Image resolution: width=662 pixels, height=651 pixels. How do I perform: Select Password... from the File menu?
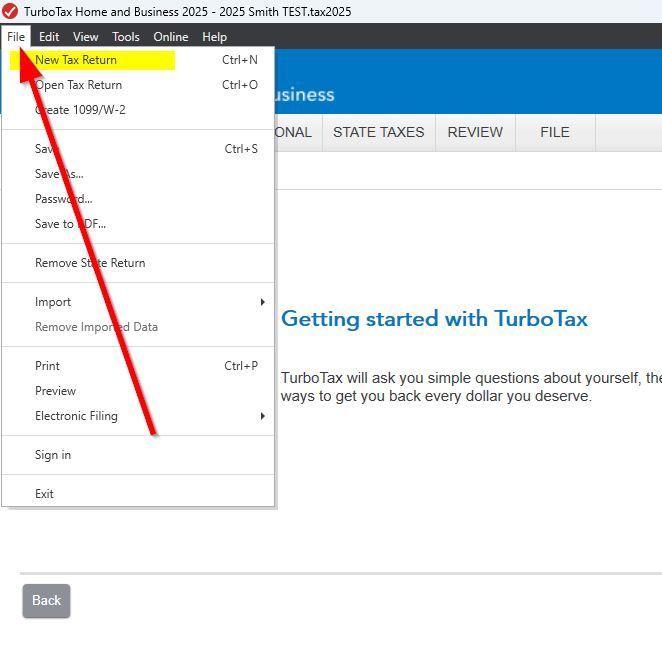(63, 199)
